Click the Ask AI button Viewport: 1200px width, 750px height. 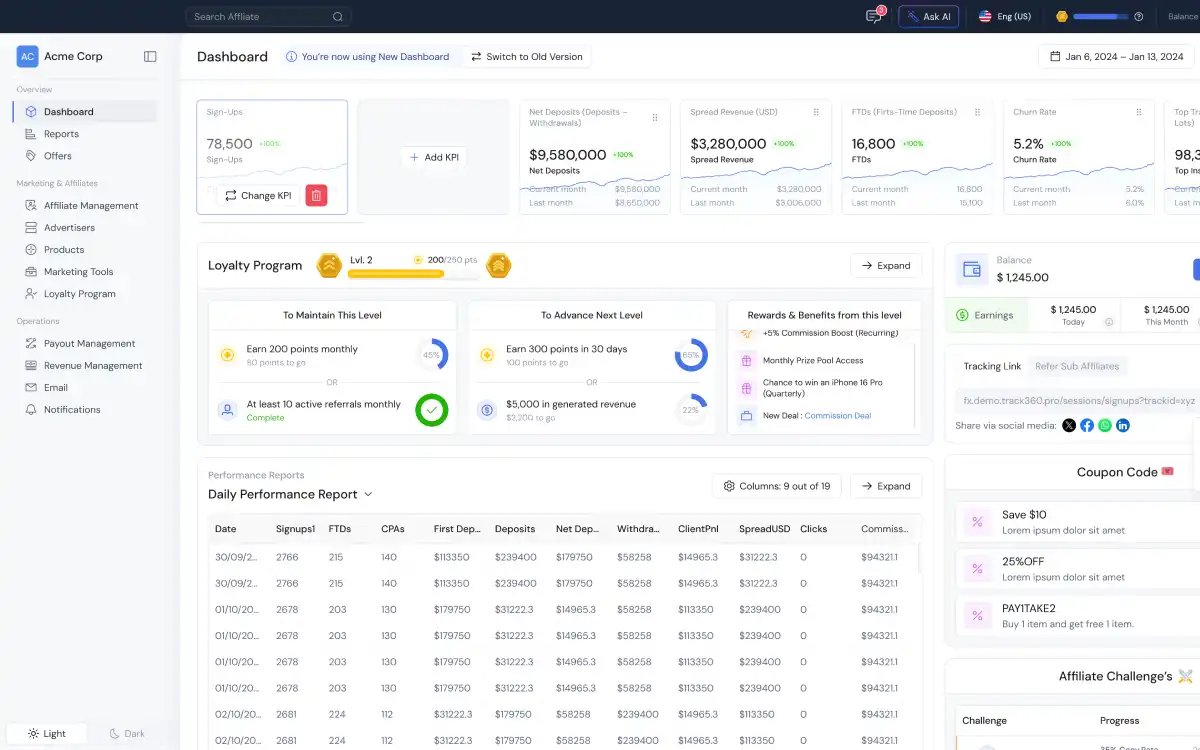click(929, 16)
